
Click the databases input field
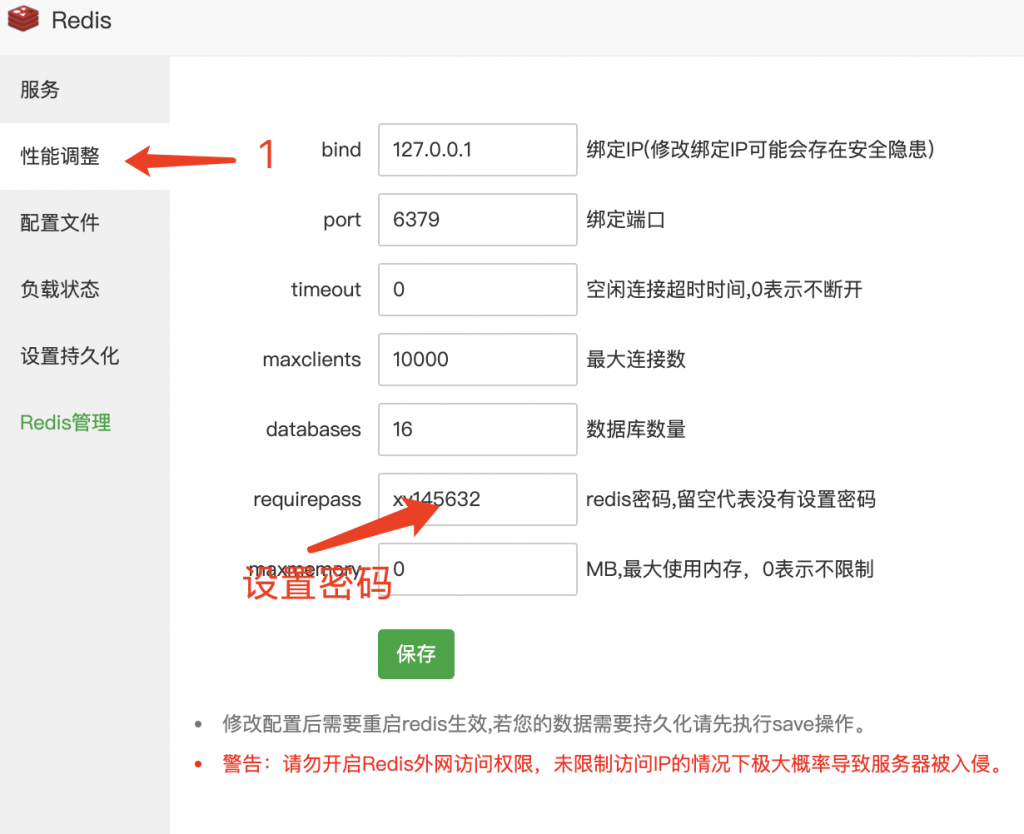(477, 429)
